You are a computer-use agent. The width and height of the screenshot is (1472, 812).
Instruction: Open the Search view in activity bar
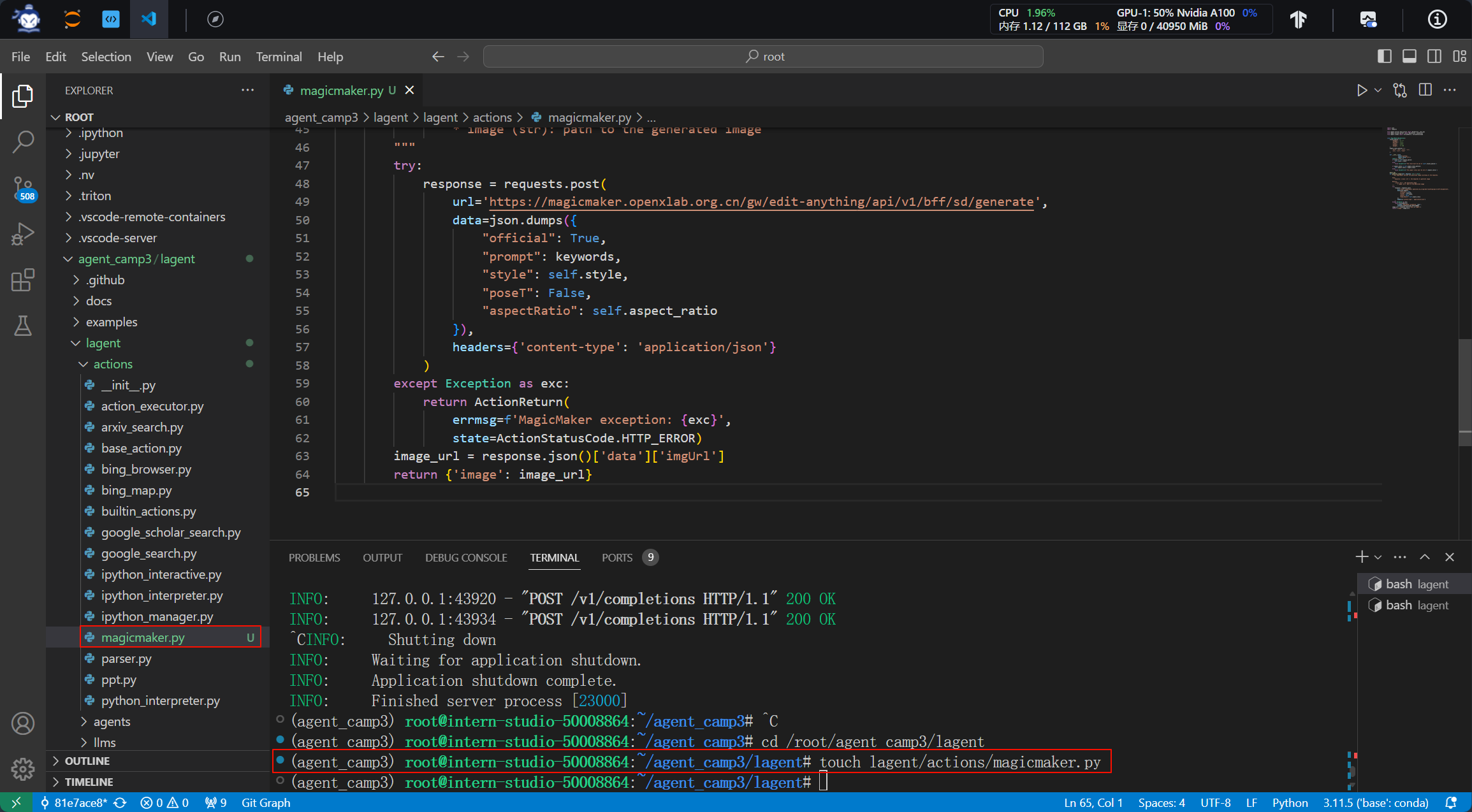[23, 141]
